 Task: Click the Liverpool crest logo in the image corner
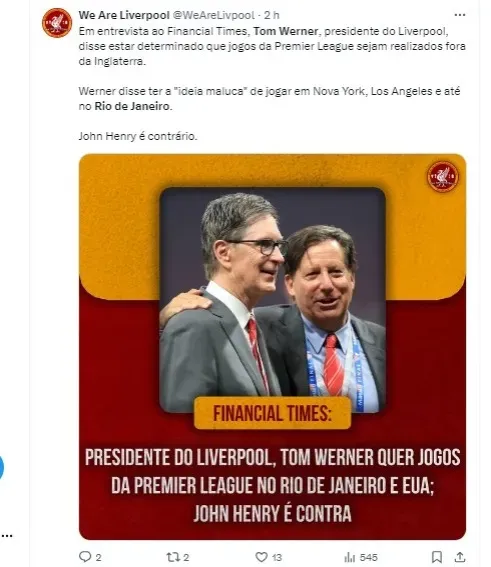443,176
